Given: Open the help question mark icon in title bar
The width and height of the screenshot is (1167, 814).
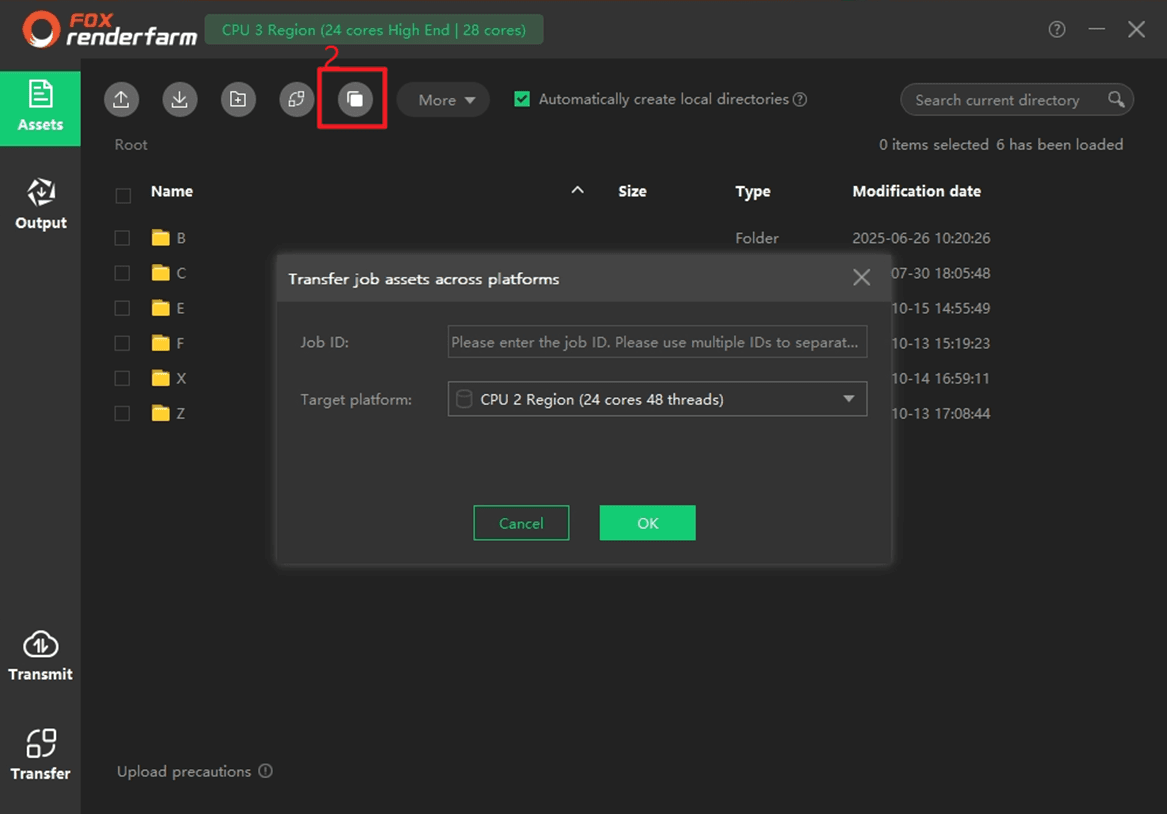Looking at the screenshot, I should (1056, 30).
